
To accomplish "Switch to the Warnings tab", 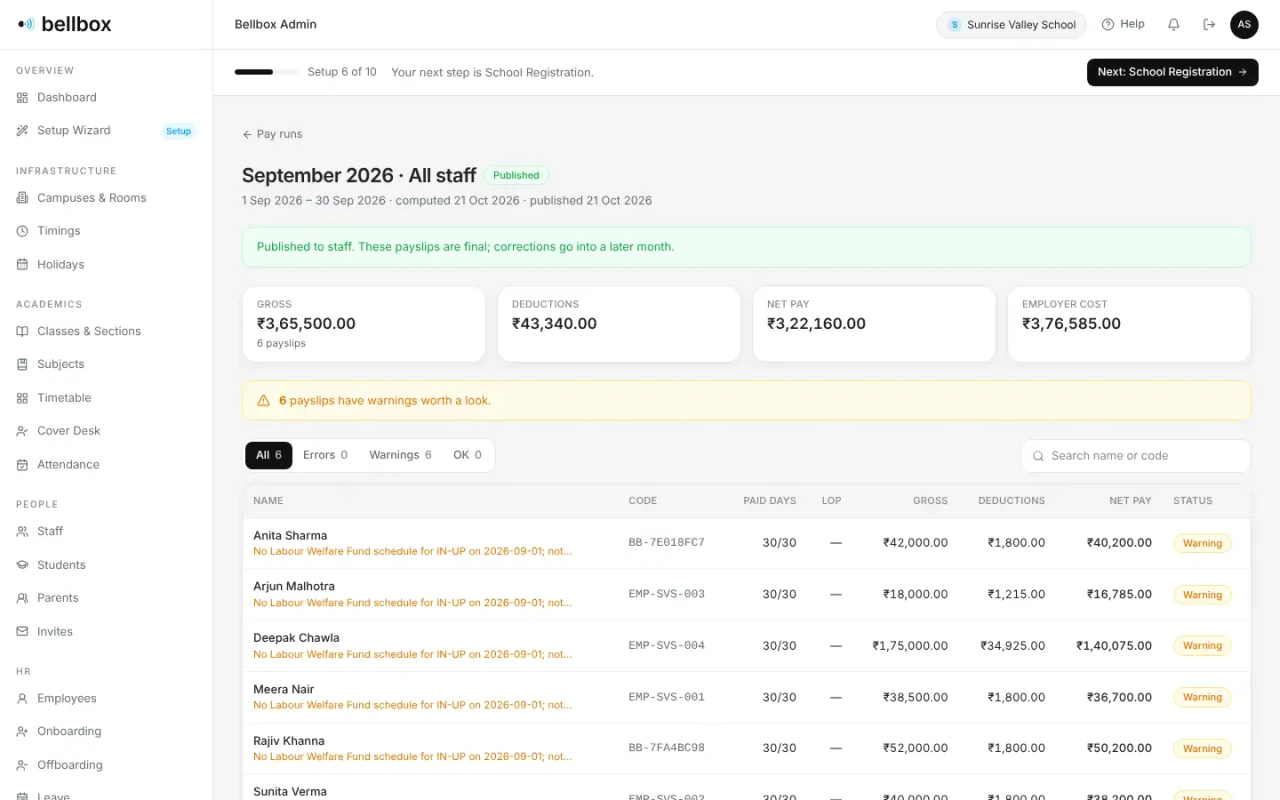I will tap(400, 455).
